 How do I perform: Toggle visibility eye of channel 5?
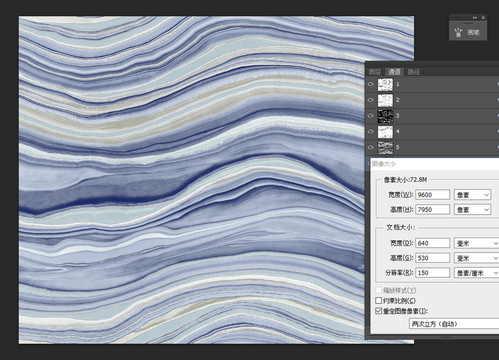pyautogui.click(x=371, y=147)
